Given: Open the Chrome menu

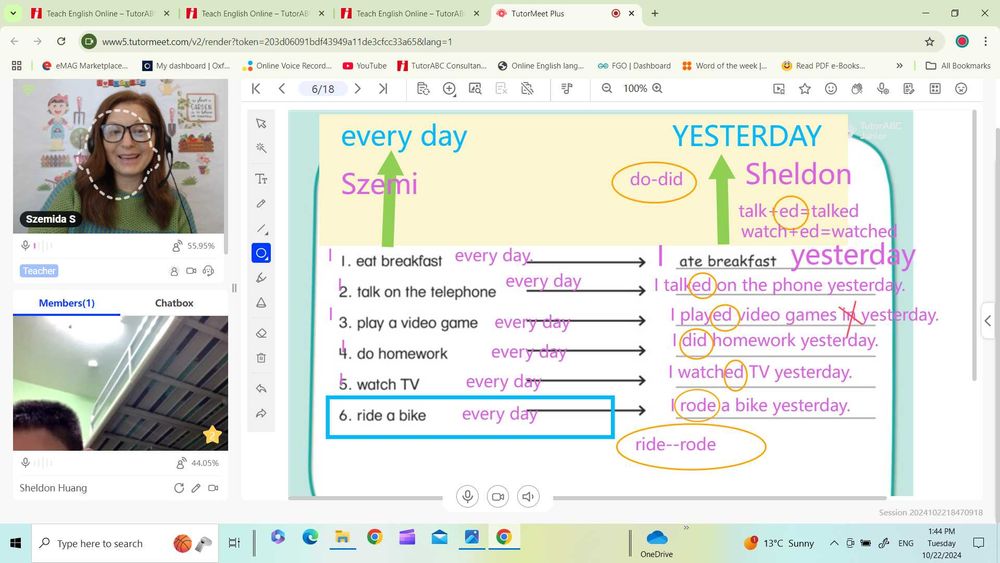Looking at the screenshot, I should coord(985,41).
